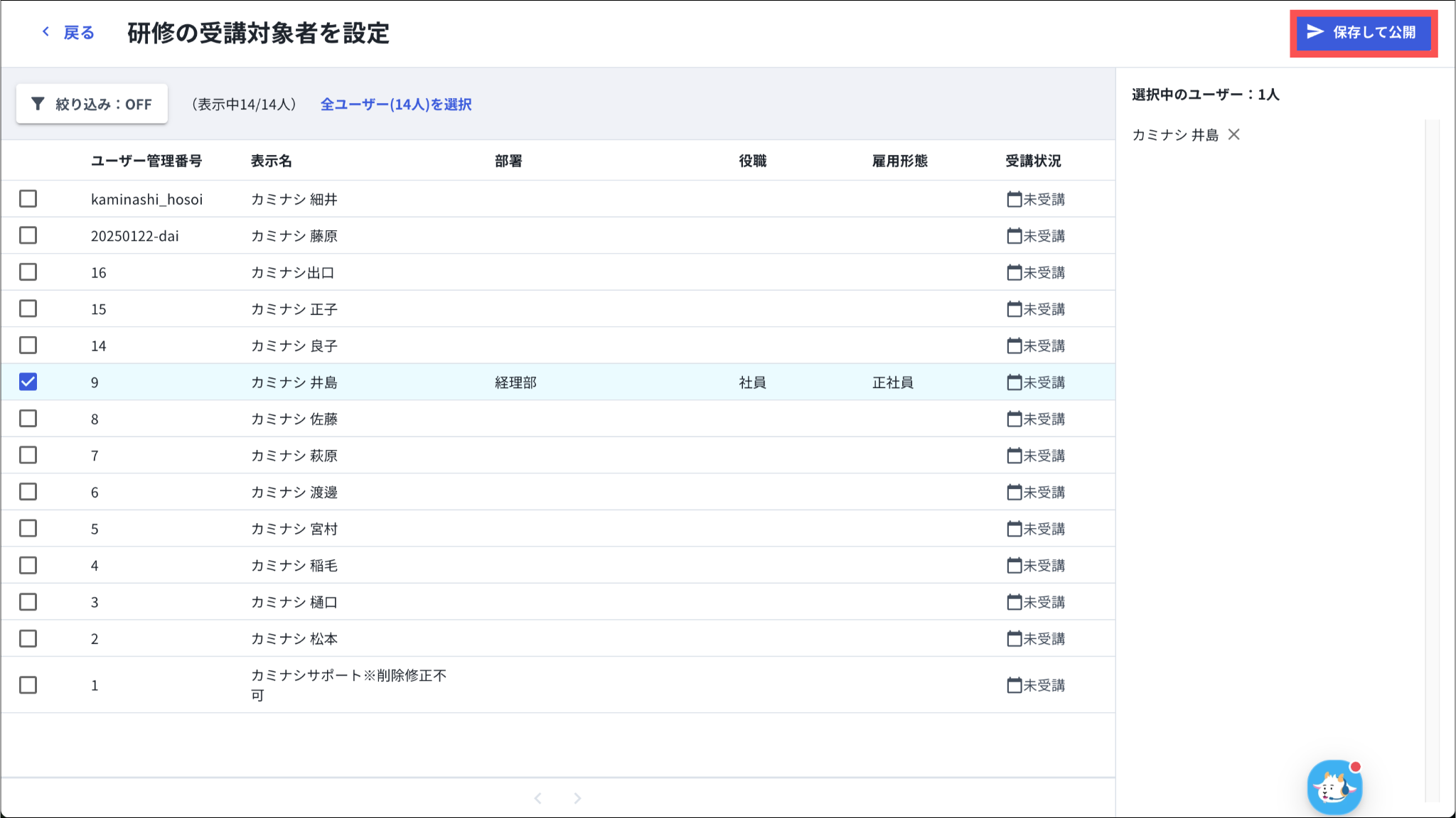Select checkbox for カミナシ 佐藤
Viewport: 1456px width, 818px height.
click(28, 419)
